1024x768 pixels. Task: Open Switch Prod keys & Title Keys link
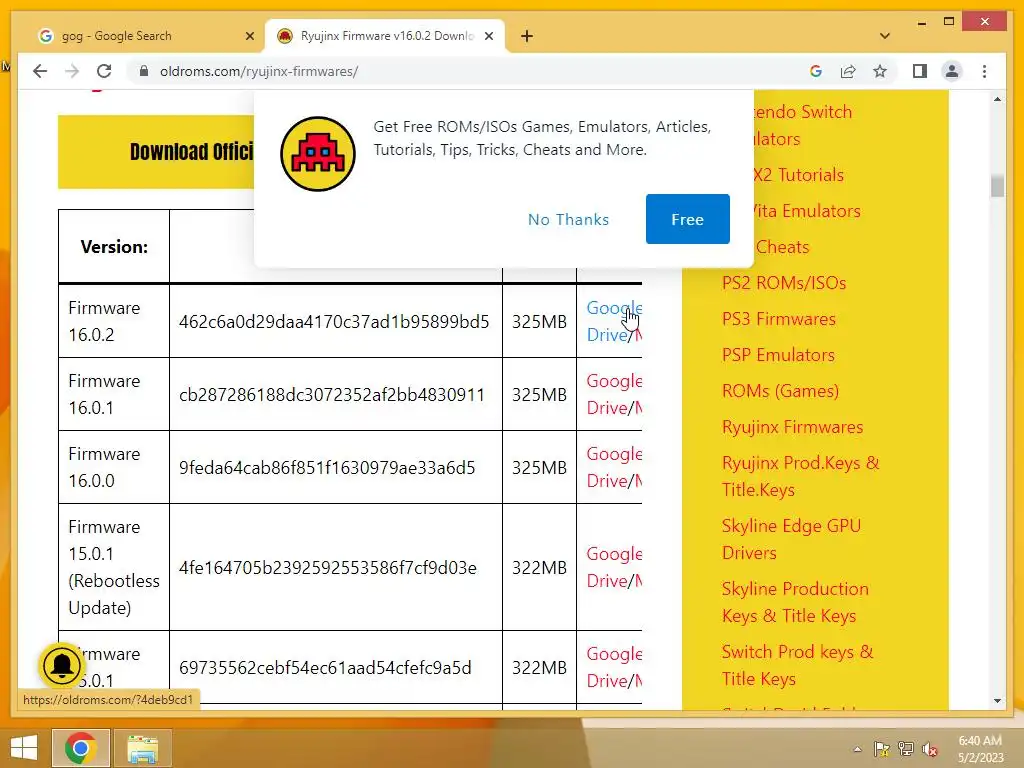(x=797, y=665)
